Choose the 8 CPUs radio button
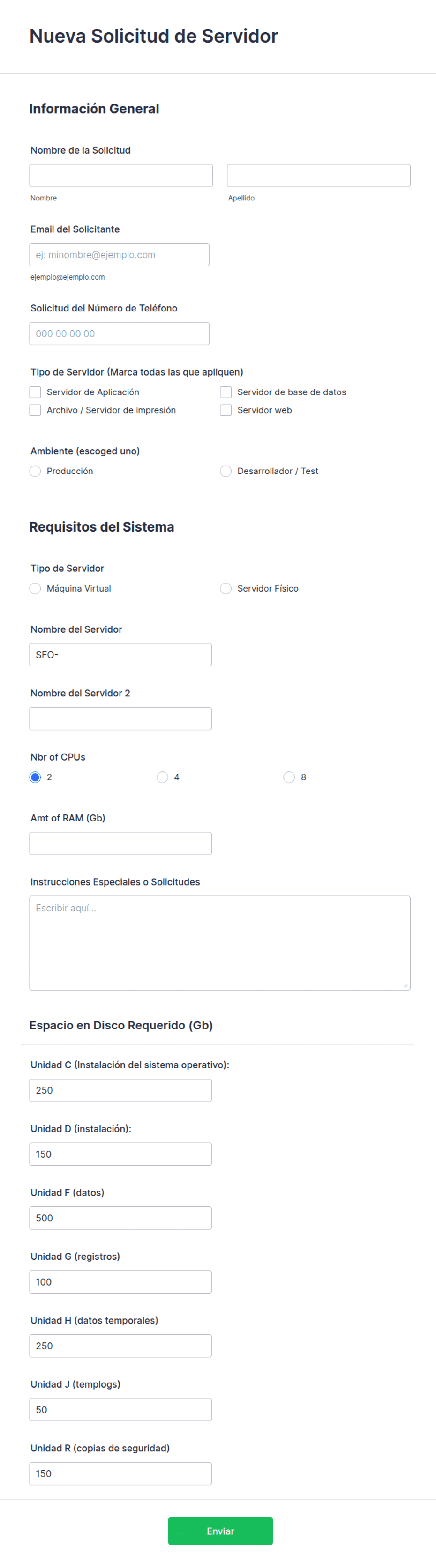Screen dimensions: 436x1568 [289, 777]
